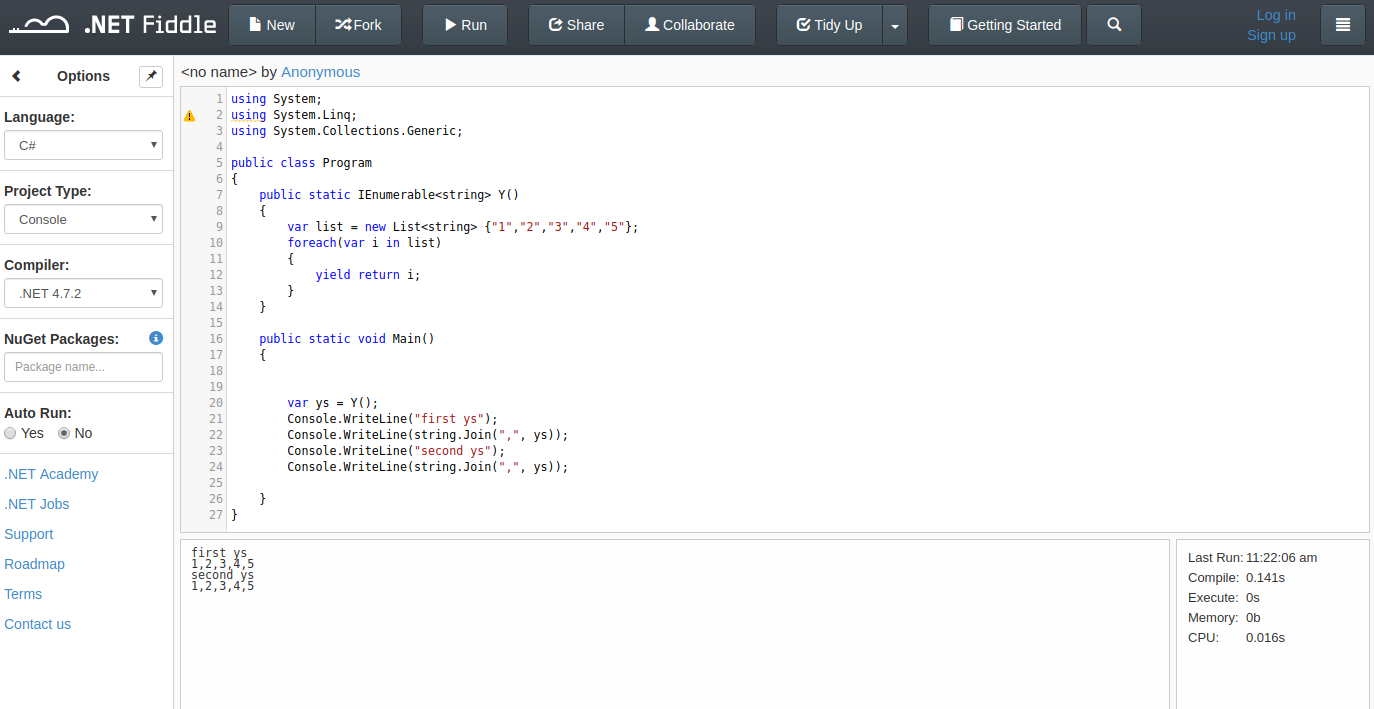Click the CPU 0.016s value
Image resolution: width=1374 pixels, height=709 pixels.
point(1266,637)
